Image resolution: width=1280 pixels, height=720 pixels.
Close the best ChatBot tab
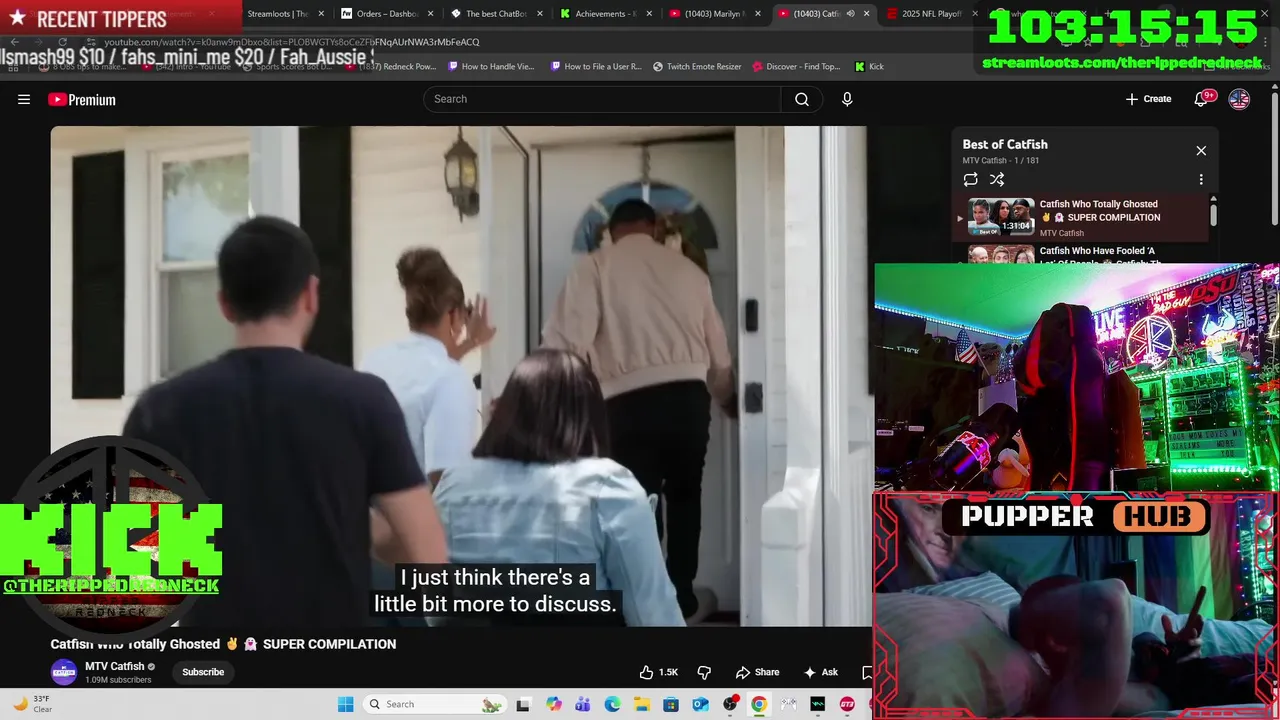[538, 14]
